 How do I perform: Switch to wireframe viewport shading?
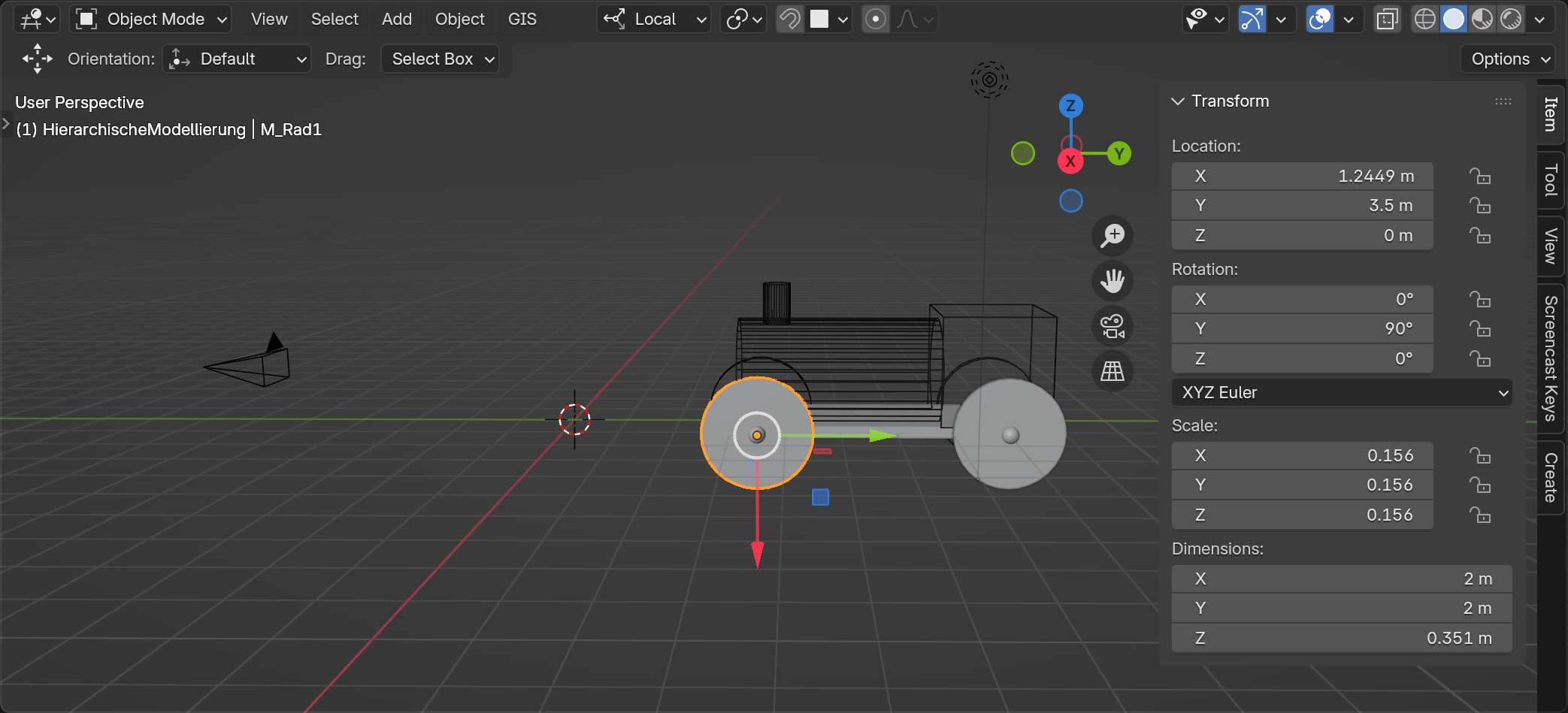(x=1424, y=20)
